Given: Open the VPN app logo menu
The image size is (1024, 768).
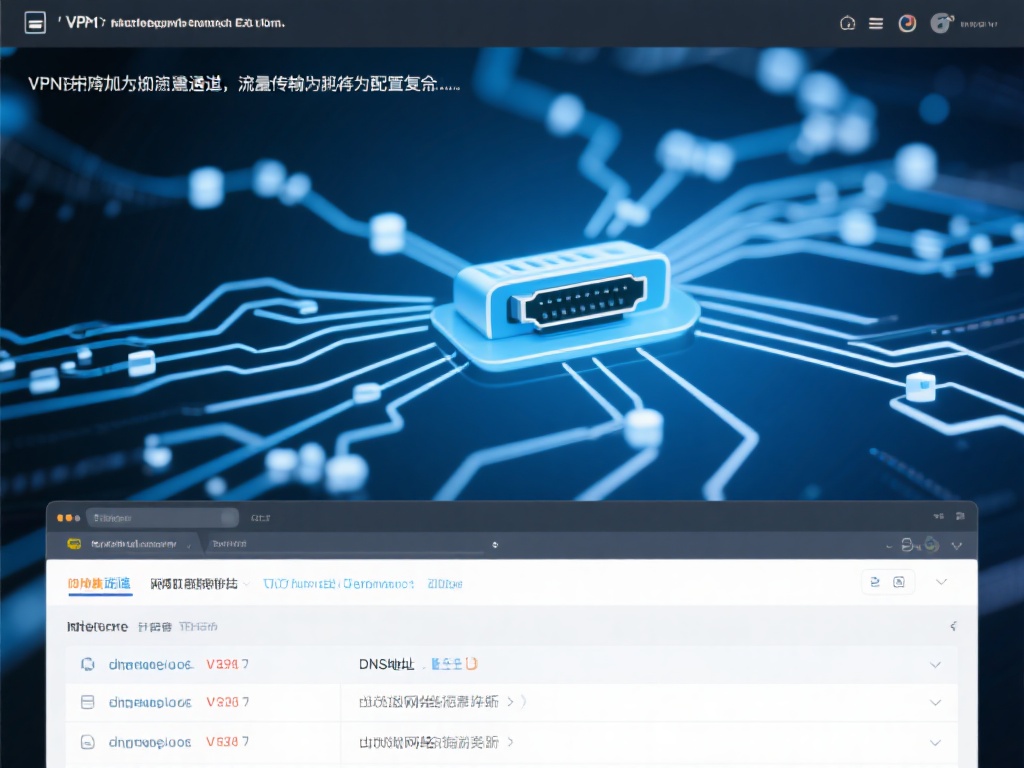Looking at the screenshot, I should 34,22.
